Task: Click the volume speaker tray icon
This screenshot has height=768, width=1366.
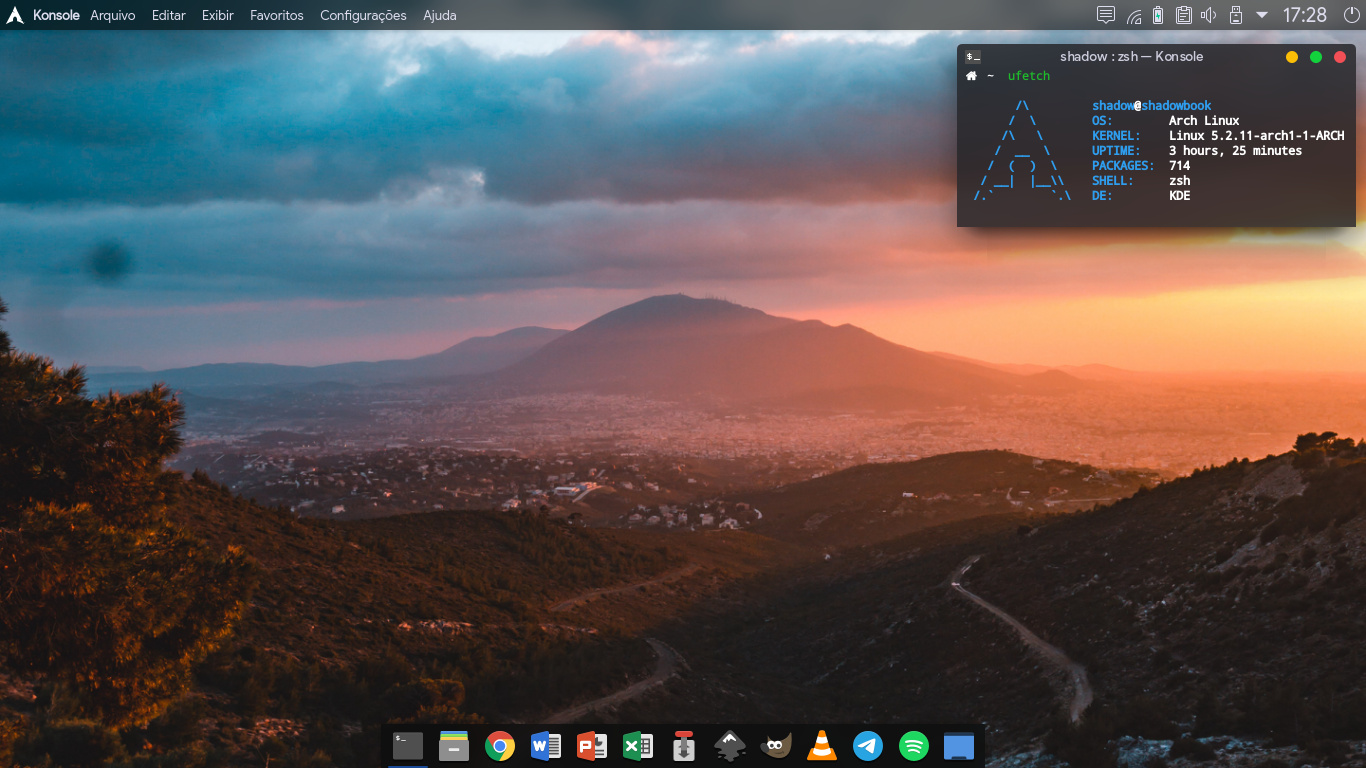Action: coord(1208,15)
